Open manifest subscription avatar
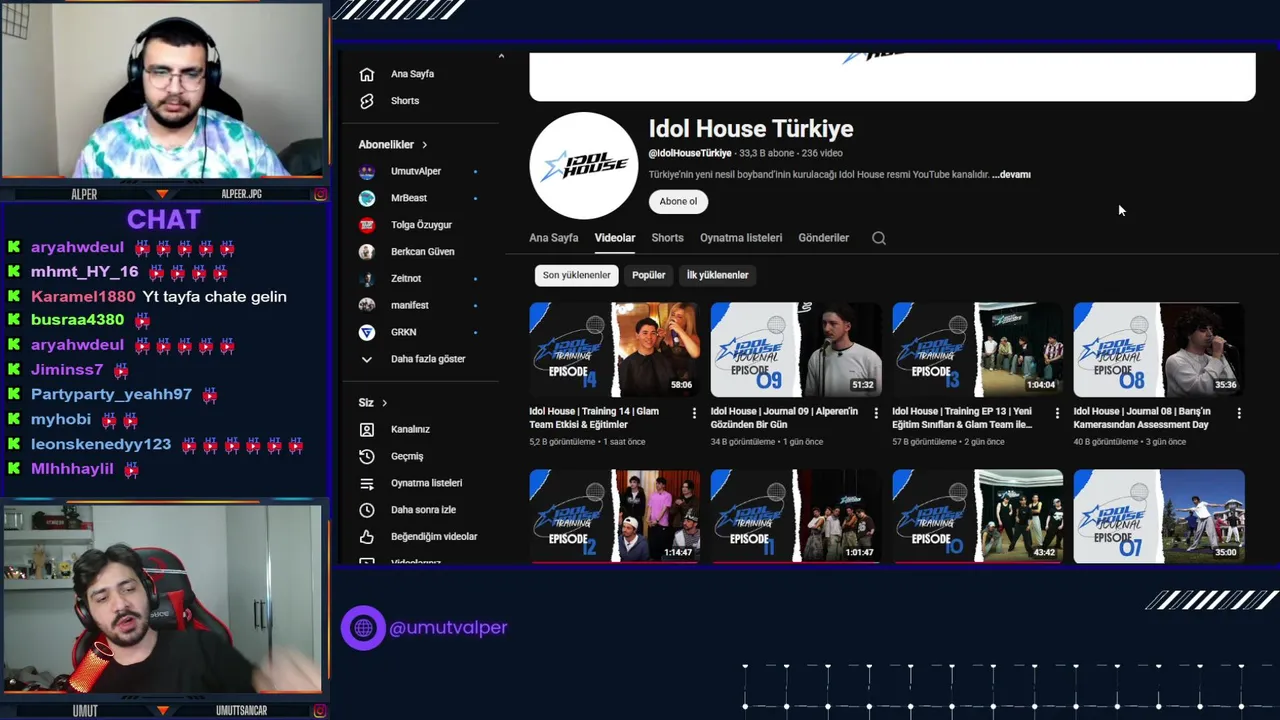1280x720 pixels. pyautogui.click(x=367, y=305)
